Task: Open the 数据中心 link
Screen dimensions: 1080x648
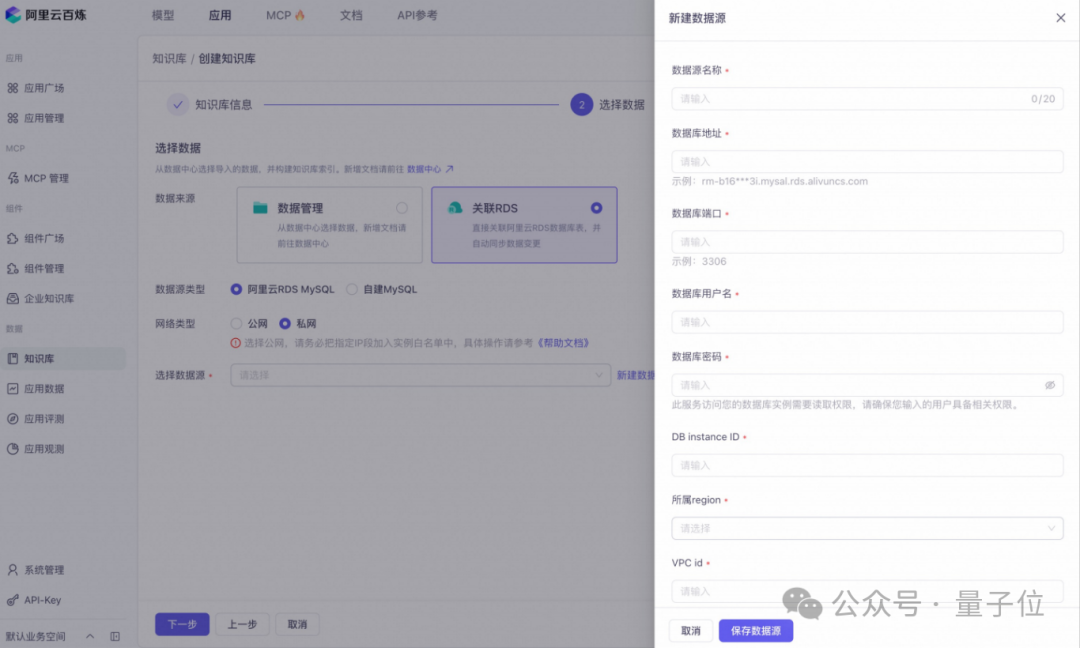Action: click(x=430, y=169)
